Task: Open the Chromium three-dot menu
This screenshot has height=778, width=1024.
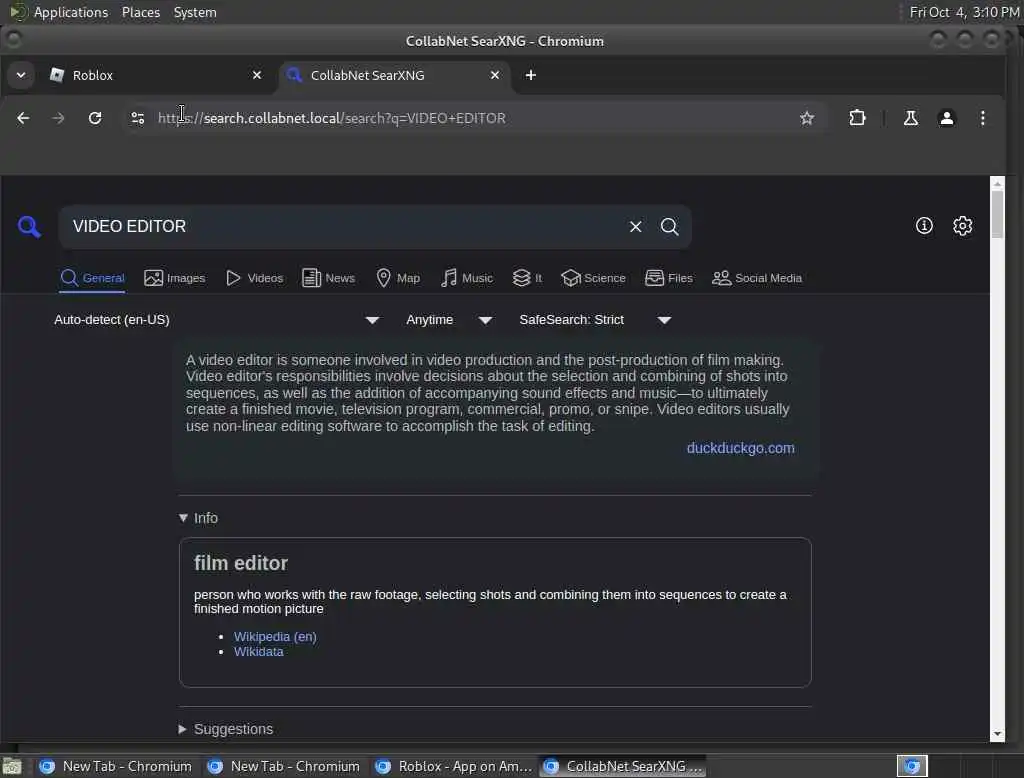Action: point(983,118)
